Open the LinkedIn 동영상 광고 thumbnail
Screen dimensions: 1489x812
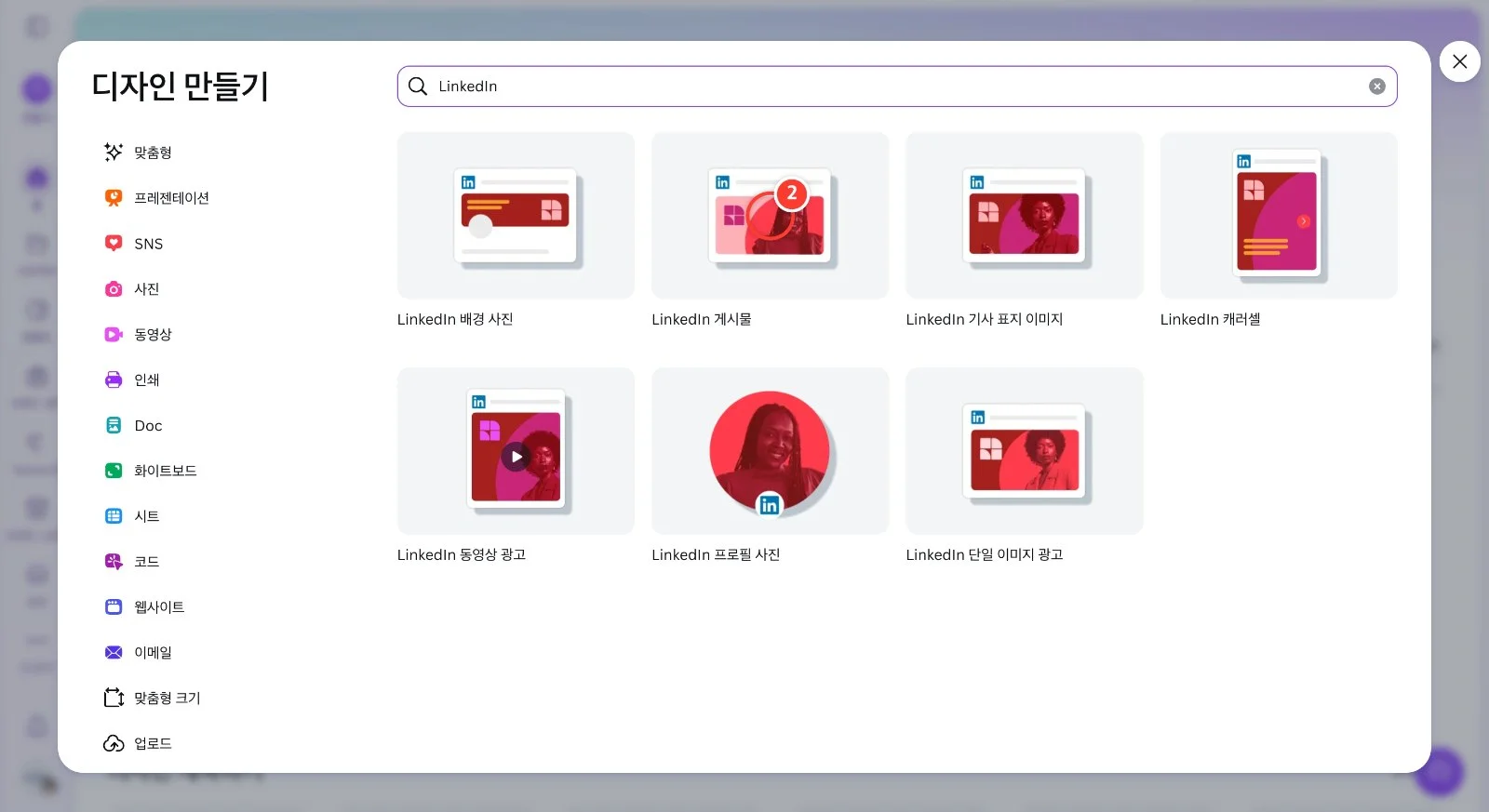tap(516, 451)
